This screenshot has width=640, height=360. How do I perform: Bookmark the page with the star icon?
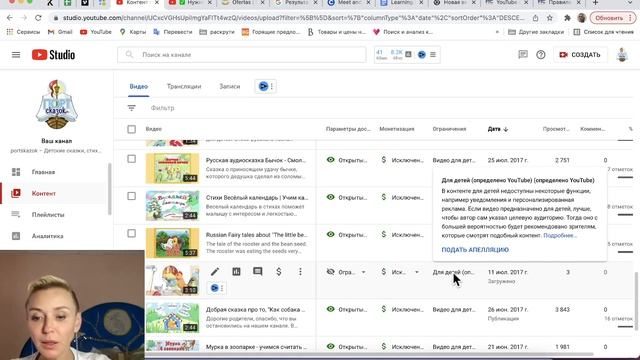(550, 18)
